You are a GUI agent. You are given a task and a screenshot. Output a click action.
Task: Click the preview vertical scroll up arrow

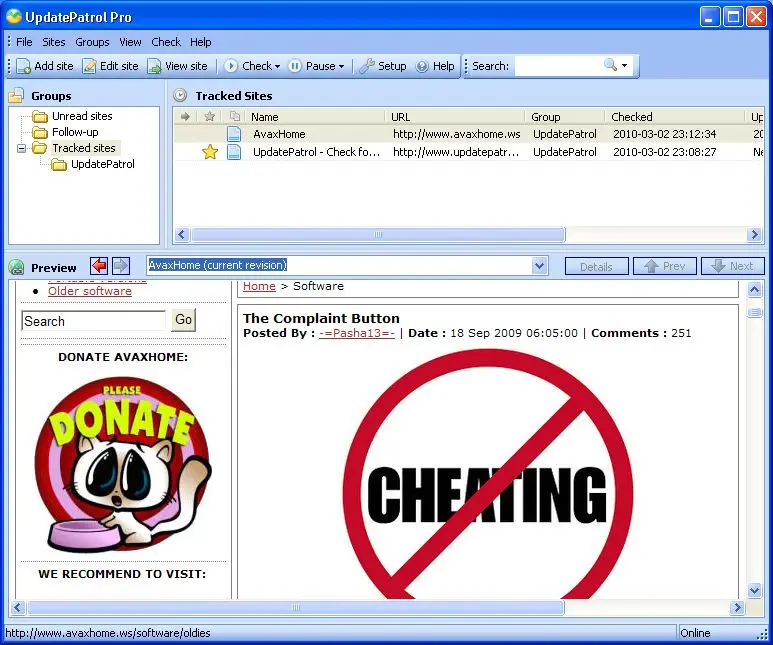[x=754, y=289]
